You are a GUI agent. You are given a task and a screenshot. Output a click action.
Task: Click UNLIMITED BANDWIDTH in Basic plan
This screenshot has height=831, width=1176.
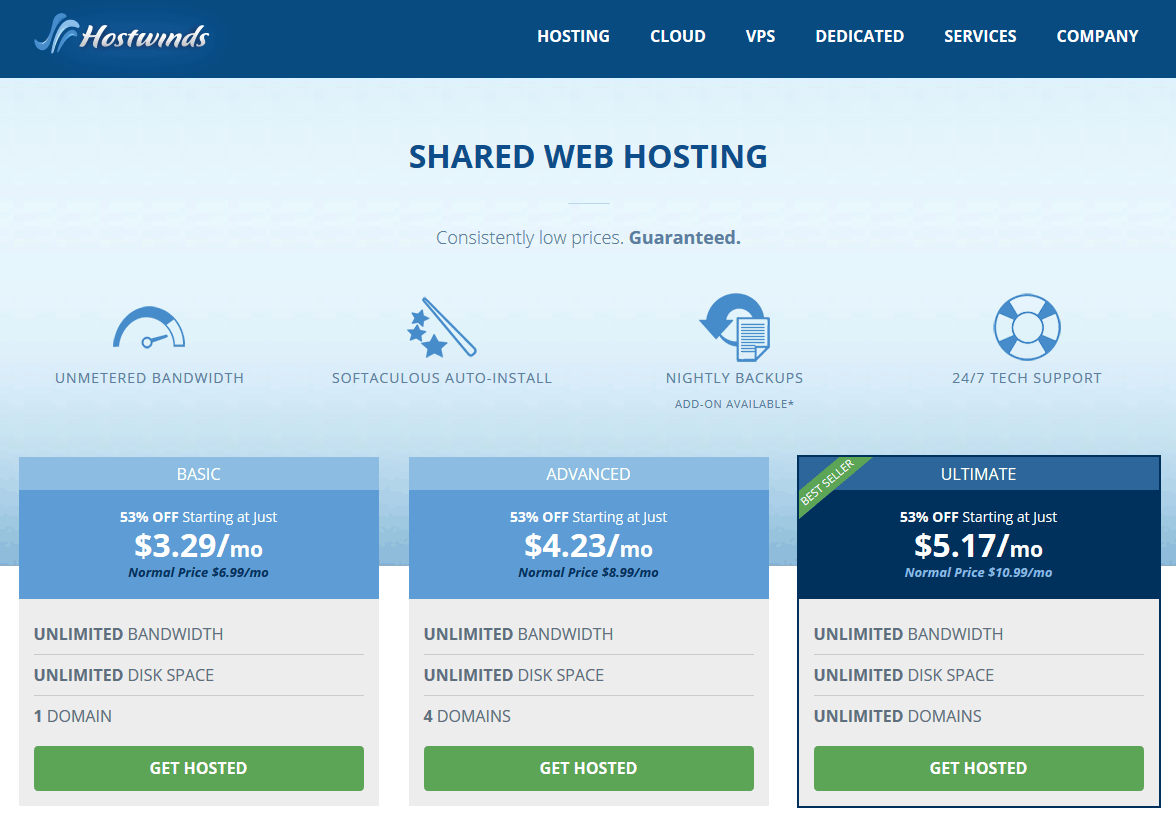[x=128, y=634]
